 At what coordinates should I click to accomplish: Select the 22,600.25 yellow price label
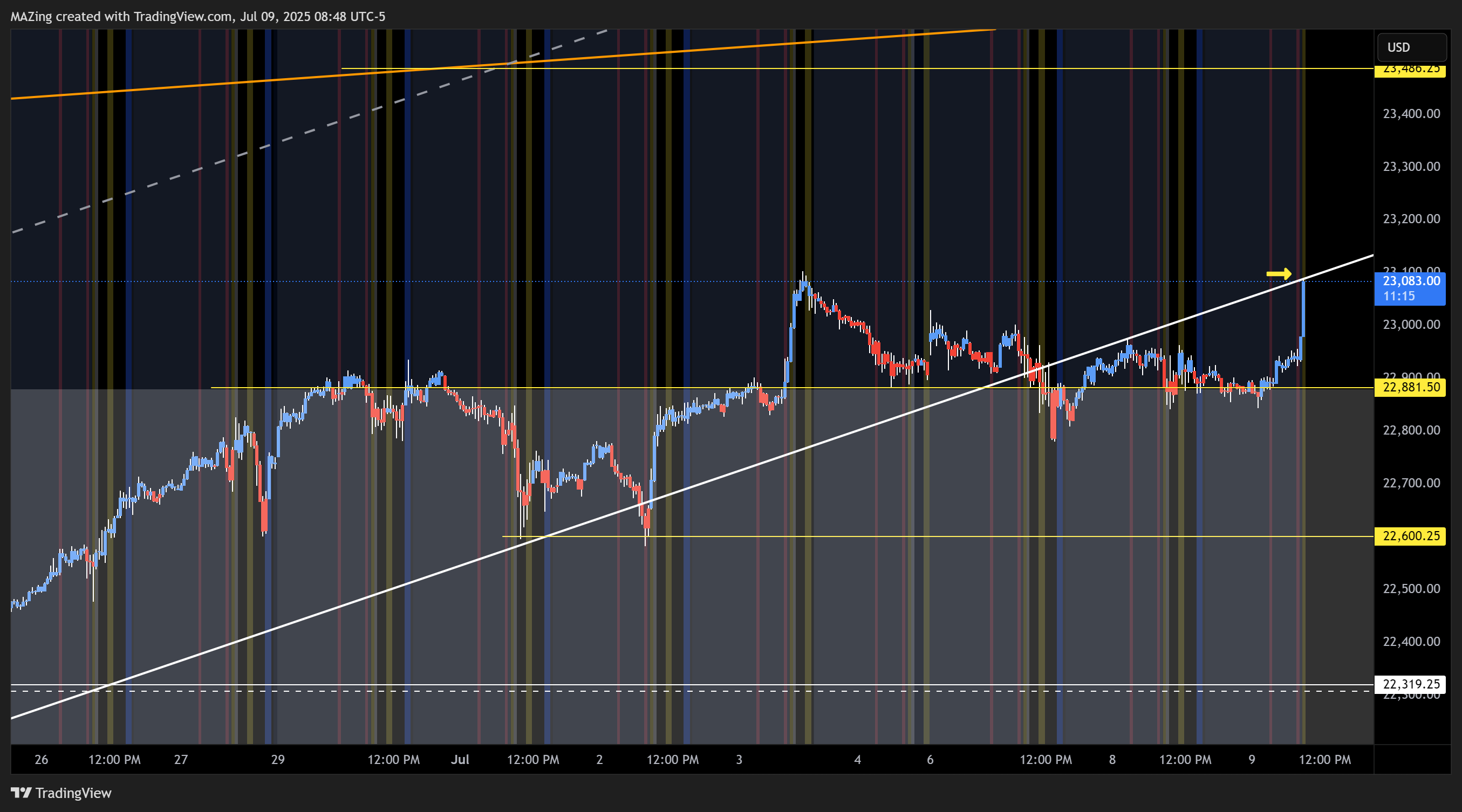1410,536
